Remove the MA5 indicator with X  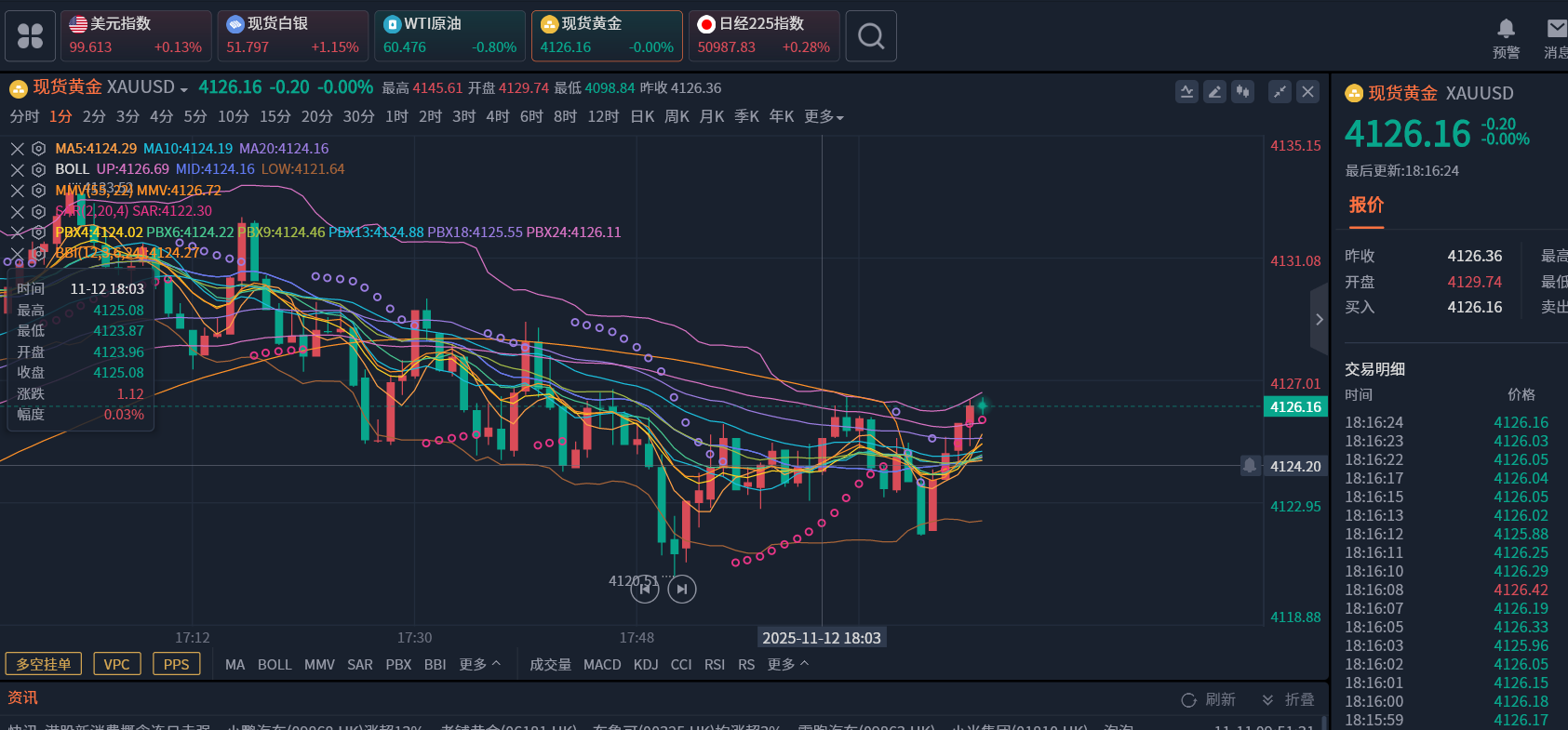click(x=17, y=149)
